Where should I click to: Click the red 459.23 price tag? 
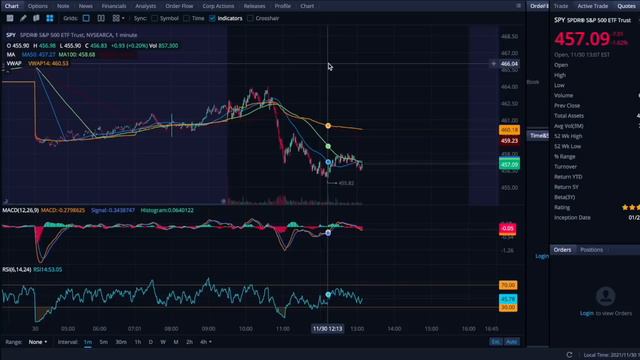[x=509, y=141]
